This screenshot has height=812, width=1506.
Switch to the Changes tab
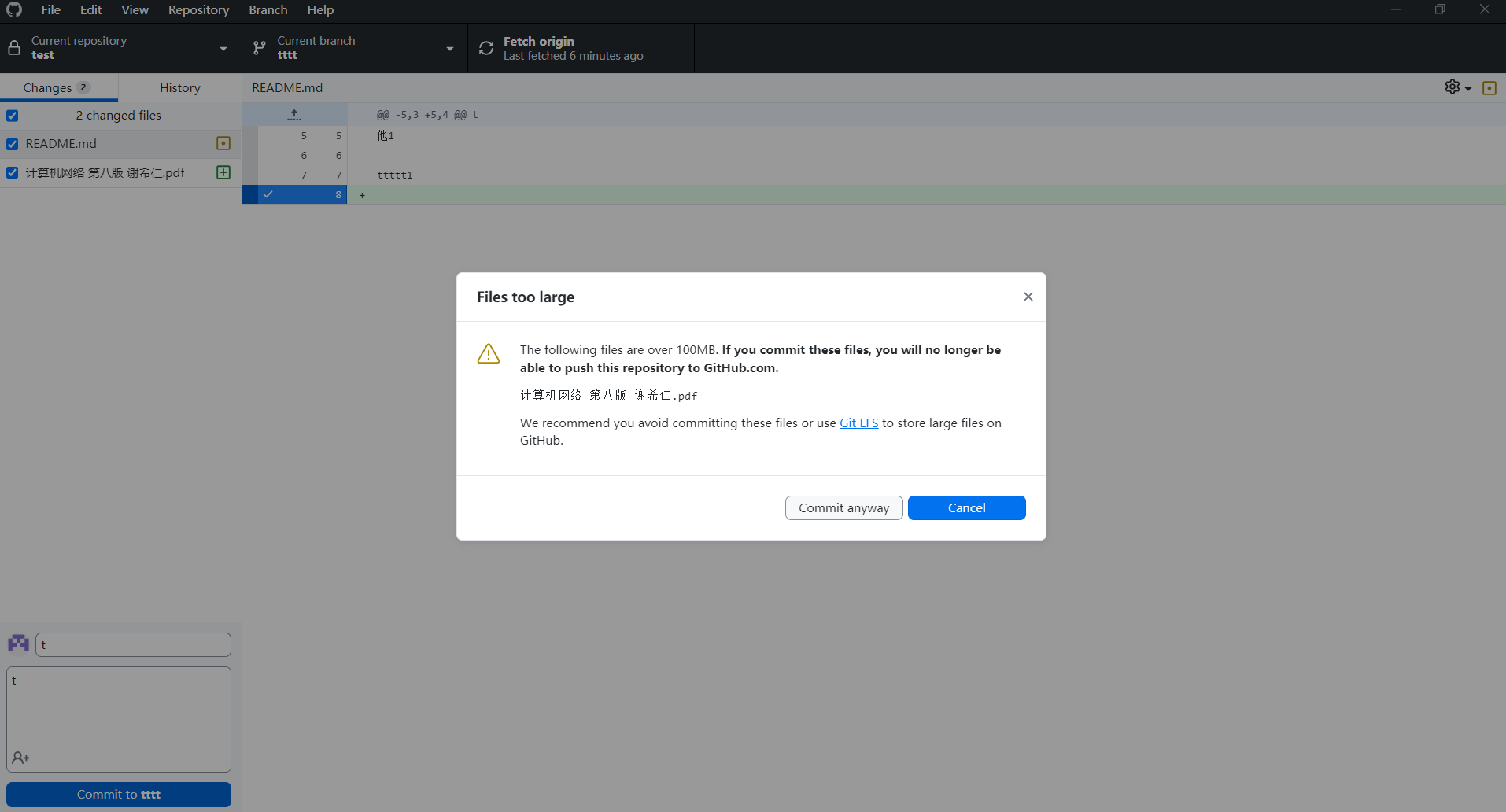coord(59,87)
